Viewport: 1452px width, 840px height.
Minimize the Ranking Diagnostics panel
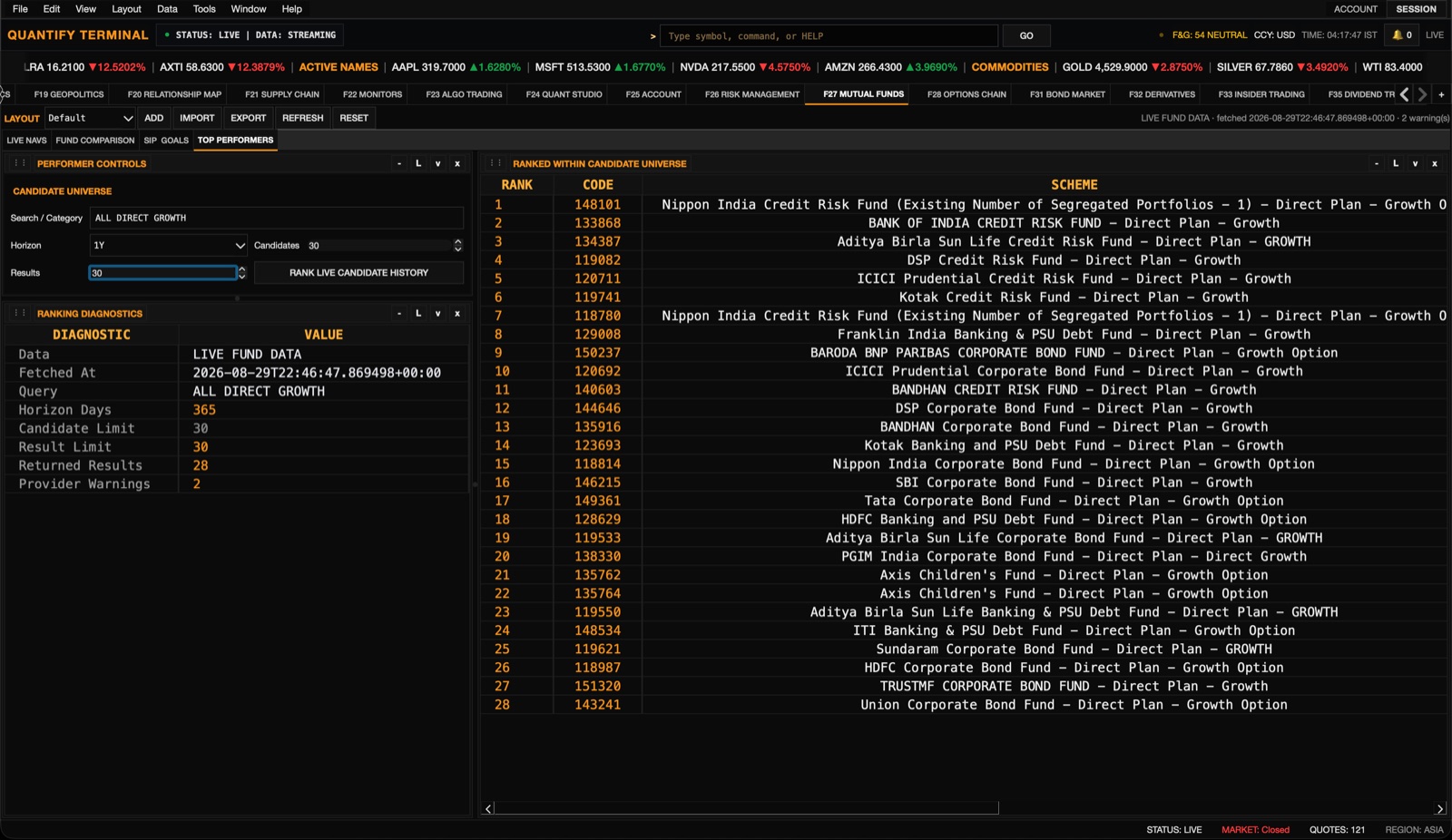click(399, 313)
